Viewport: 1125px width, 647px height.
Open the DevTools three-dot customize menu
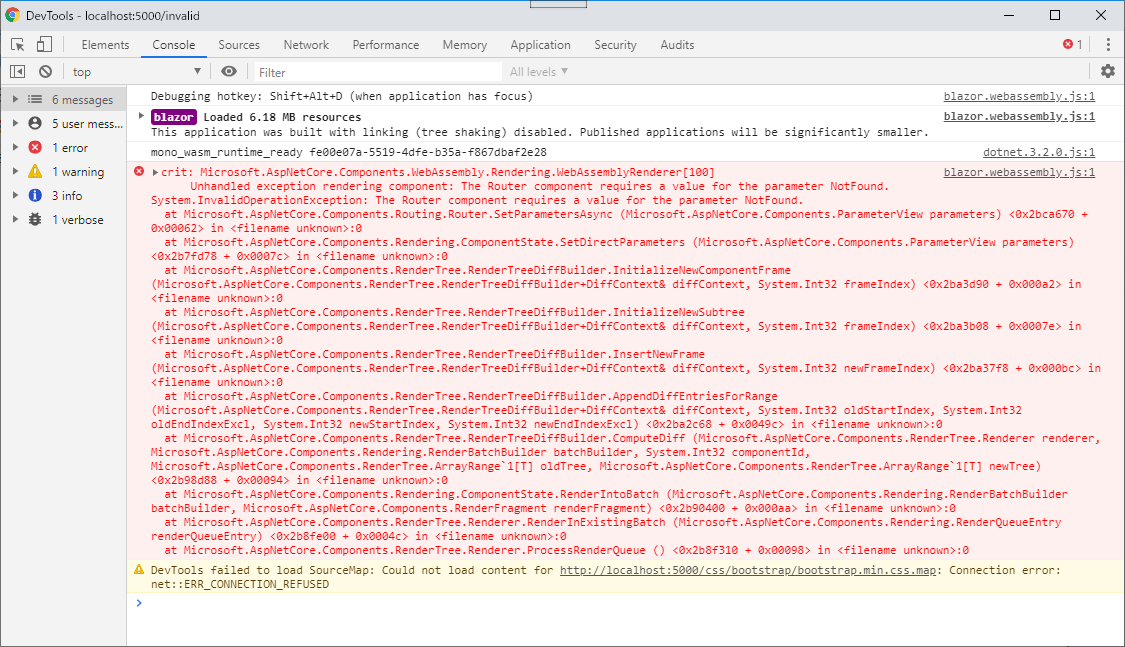tap(1108, 44)
